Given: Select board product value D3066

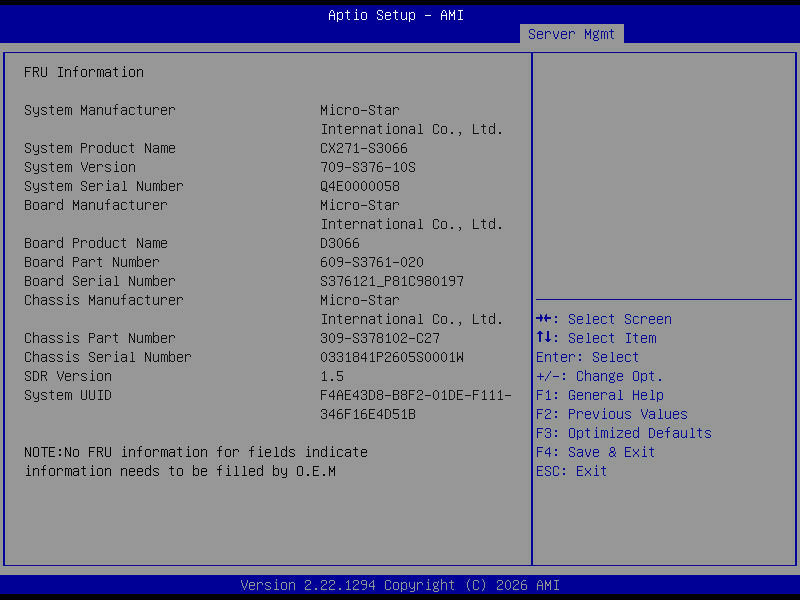Looking at the screenshot, I should 340,243.
